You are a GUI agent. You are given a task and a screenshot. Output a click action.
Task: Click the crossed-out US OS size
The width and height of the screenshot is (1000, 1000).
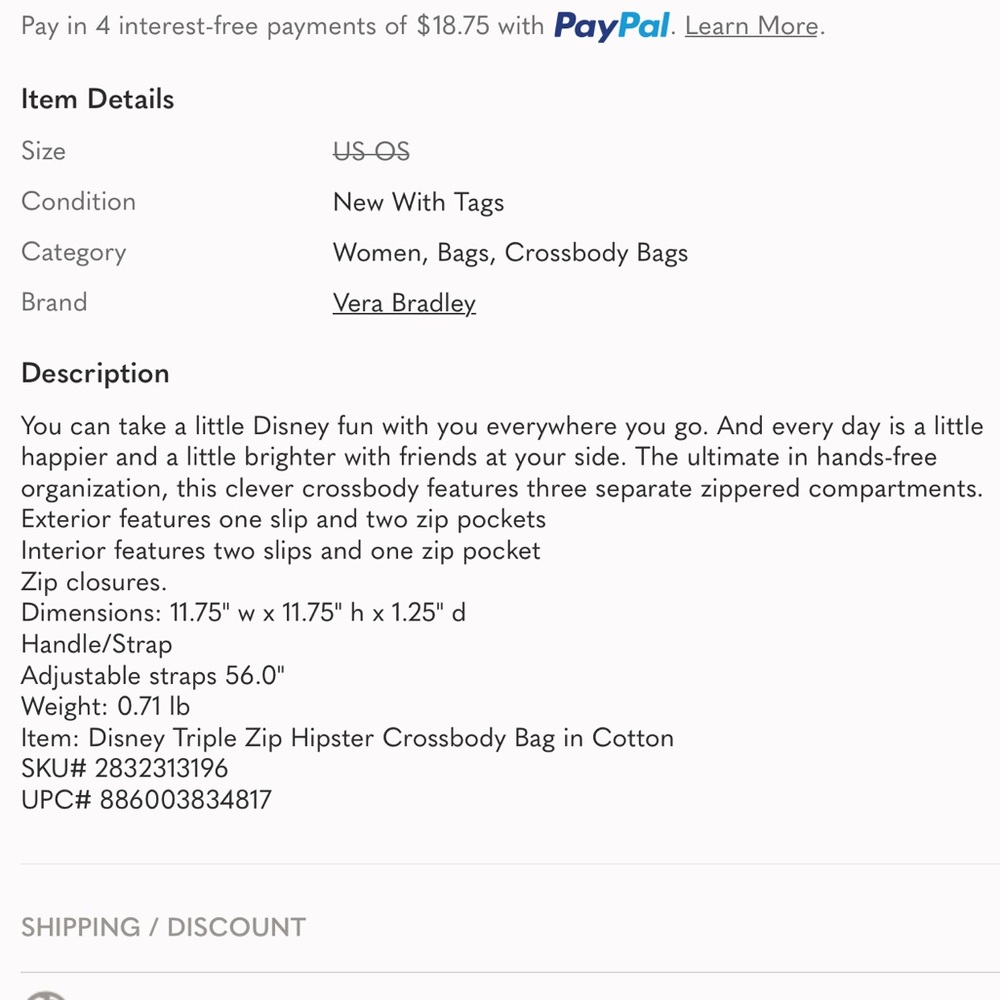(x=371, y=151)
